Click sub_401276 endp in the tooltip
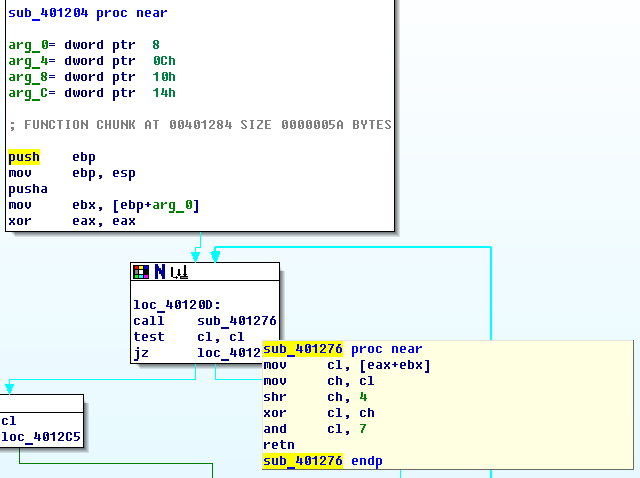Image resolution: width=640 pixels, height=478 pixels. pyautogui.click(x=323, y=461)
